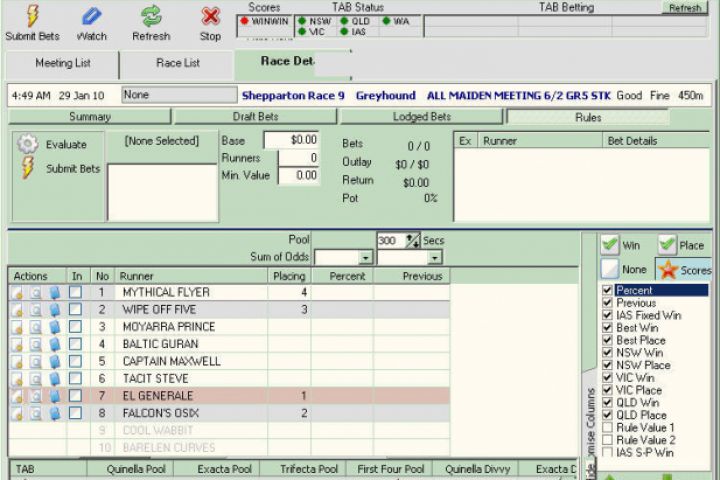This screenshot has height=480, width=720.
Task: Click the Runners count input field
Action: coord(298,158)
